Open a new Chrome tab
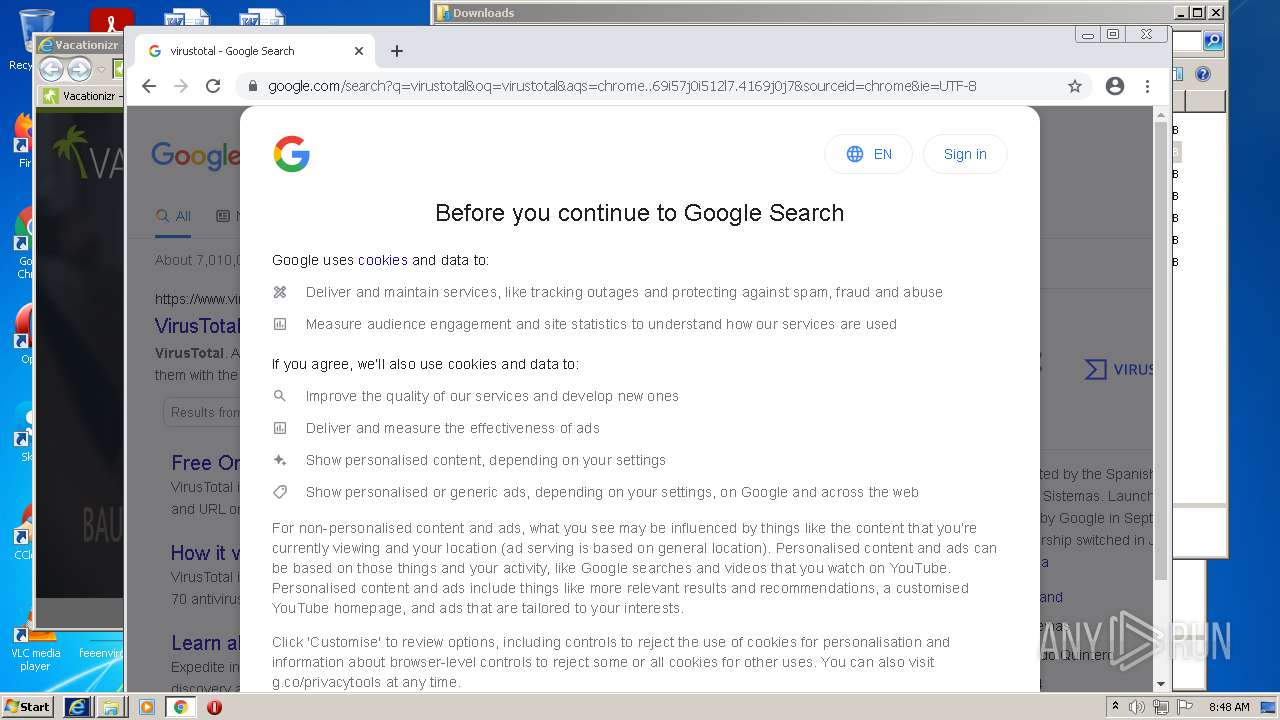The image size is (1280, 720). (397, 51)
